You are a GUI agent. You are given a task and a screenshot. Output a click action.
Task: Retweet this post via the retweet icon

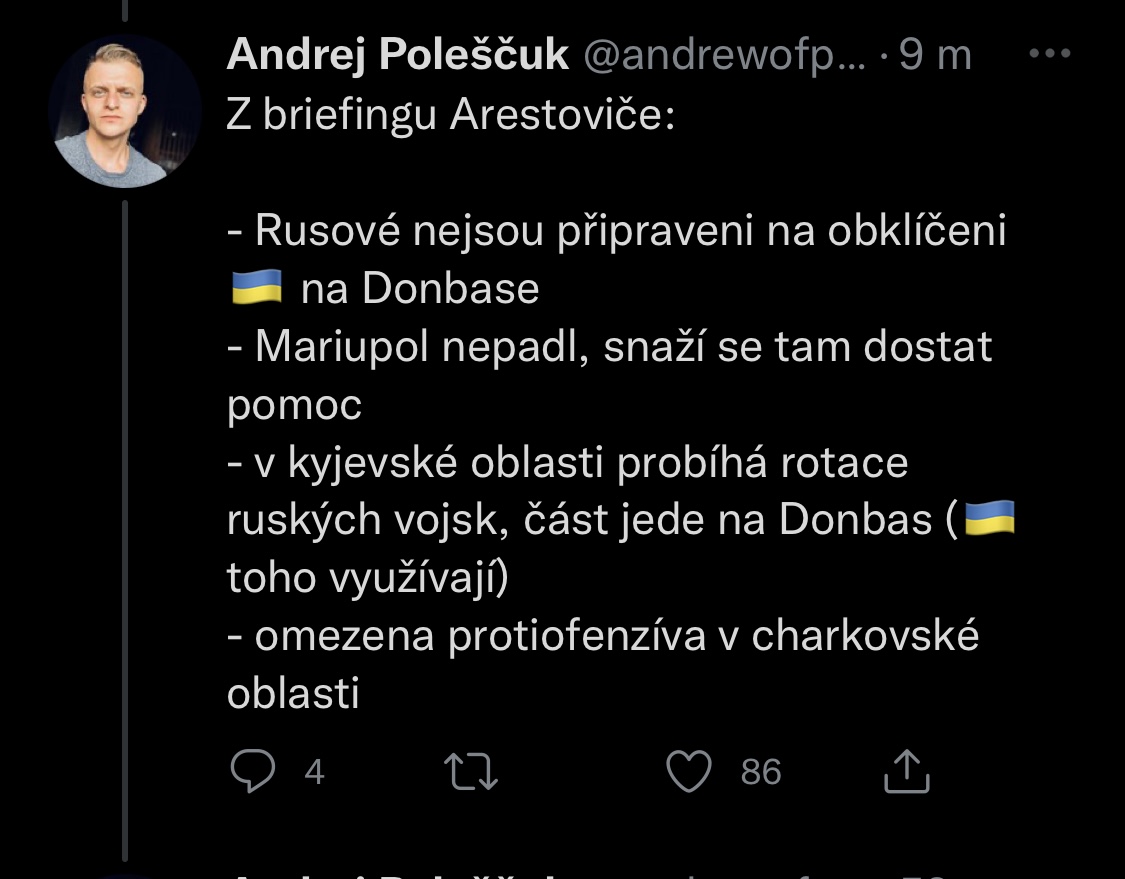coord(473,772)
